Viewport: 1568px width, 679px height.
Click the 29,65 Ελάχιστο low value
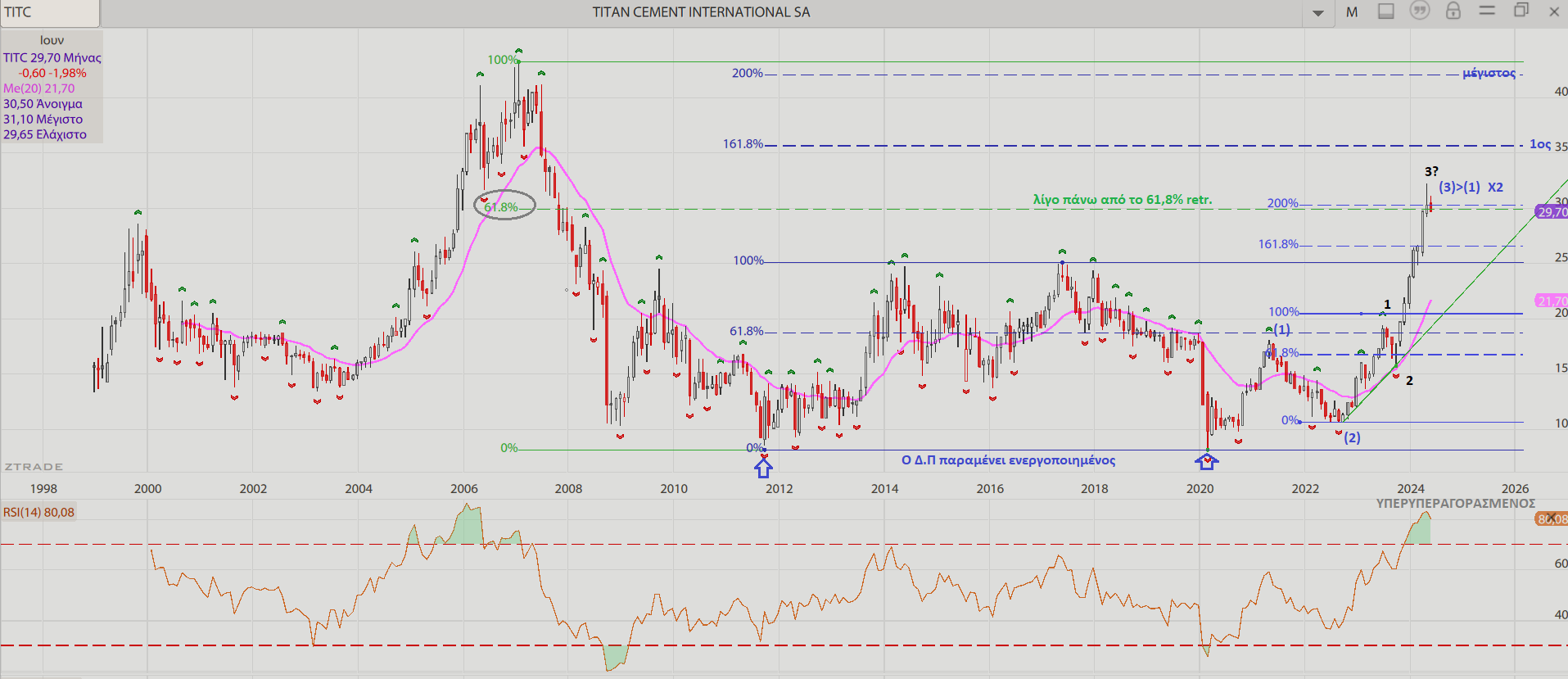(x=45, y=134)
